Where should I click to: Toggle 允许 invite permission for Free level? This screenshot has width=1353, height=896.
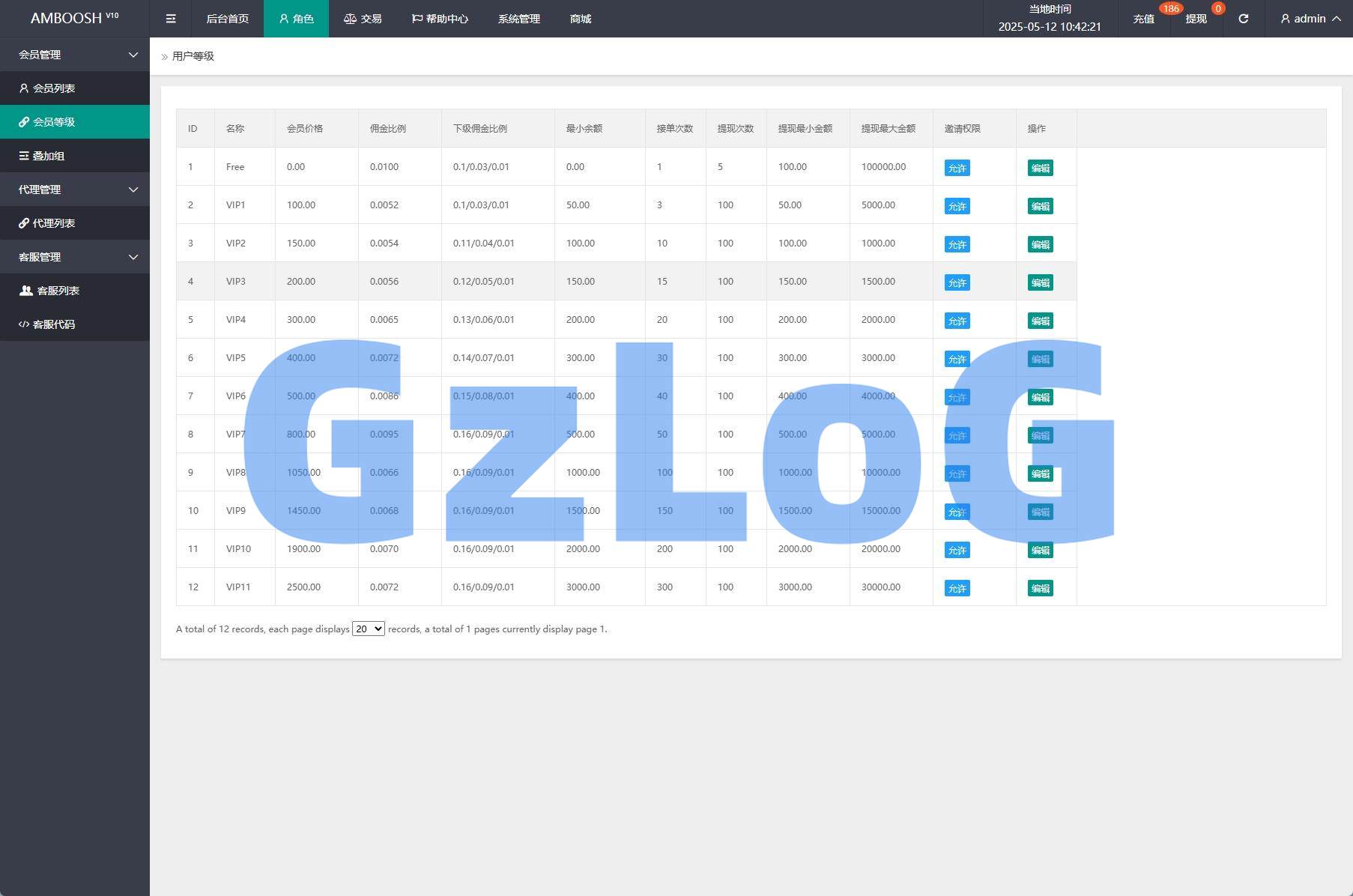point(957,168)
